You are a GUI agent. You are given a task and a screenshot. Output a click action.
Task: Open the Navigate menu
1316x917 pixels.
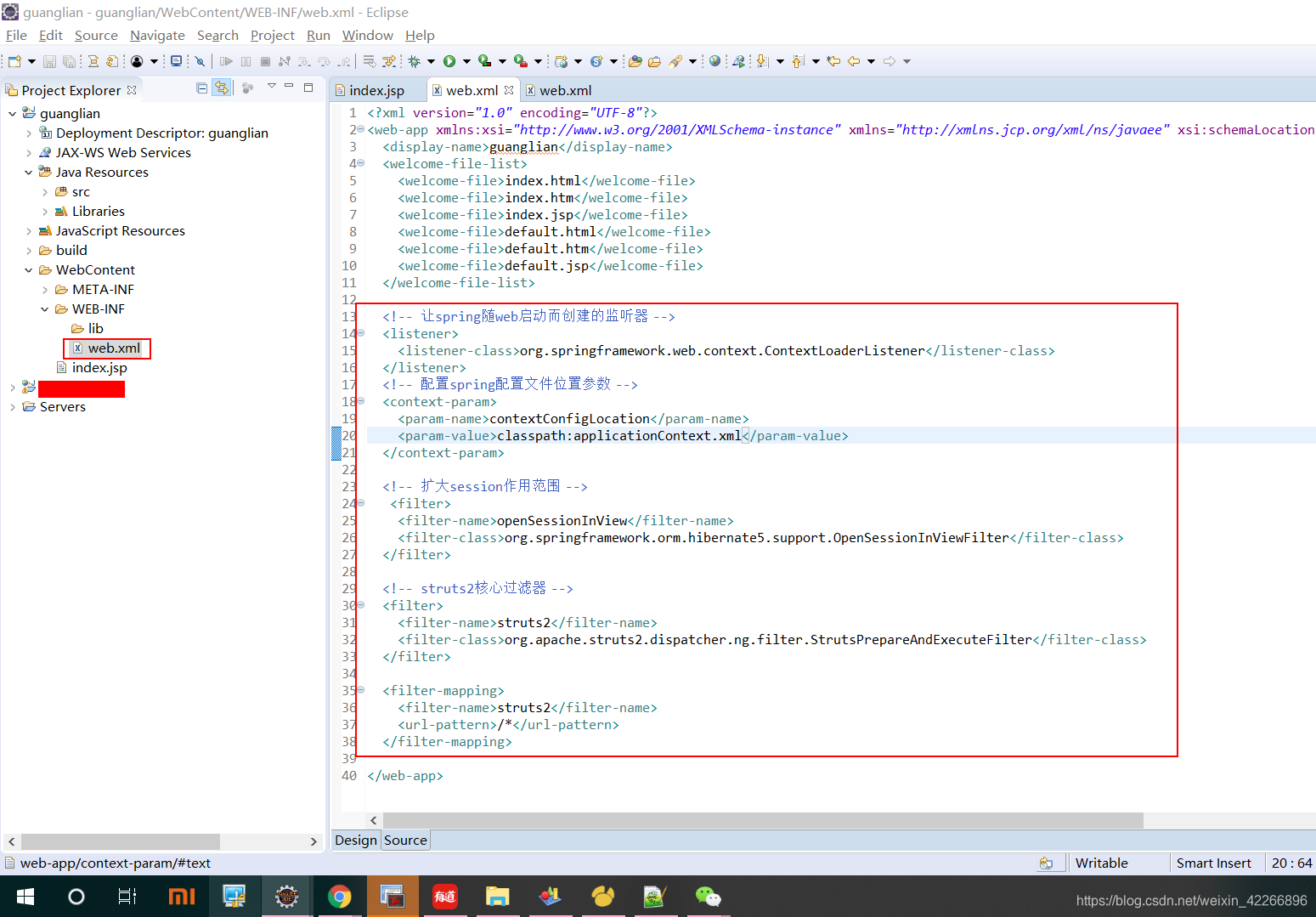coord(157,35)
